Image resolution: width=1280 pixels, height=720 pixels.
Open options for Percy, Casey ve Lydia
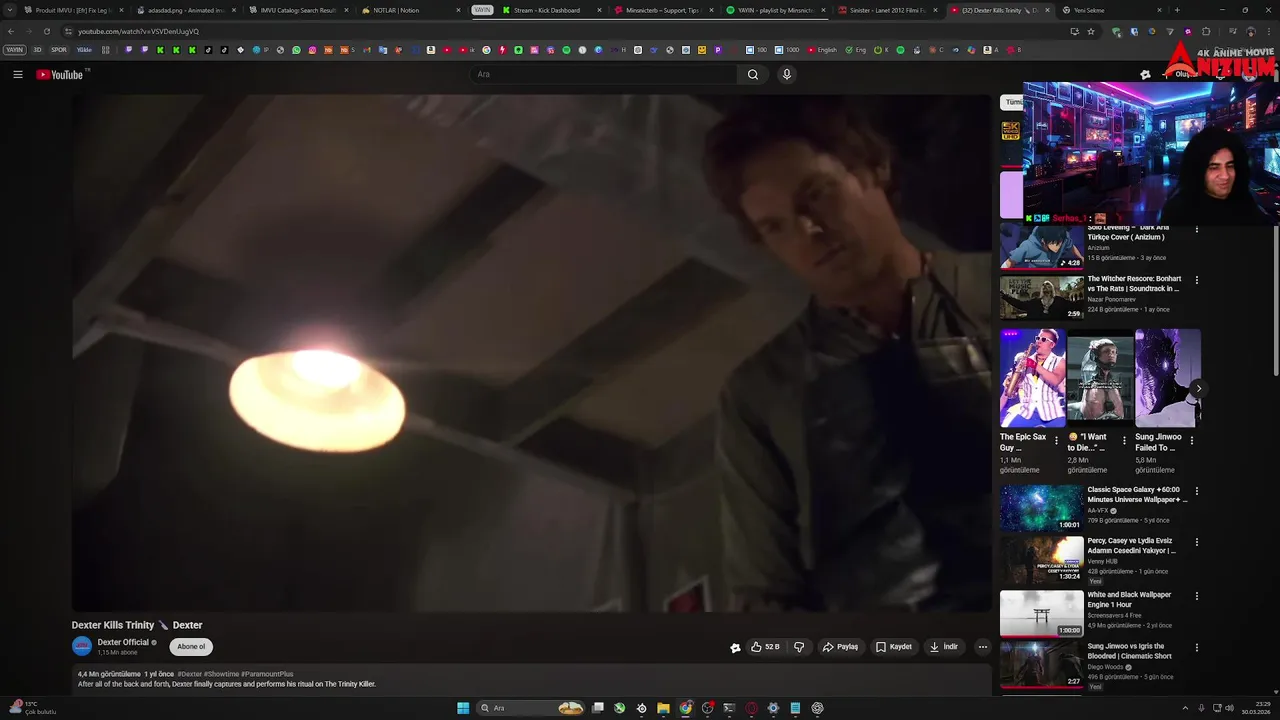coord(1196,542)
